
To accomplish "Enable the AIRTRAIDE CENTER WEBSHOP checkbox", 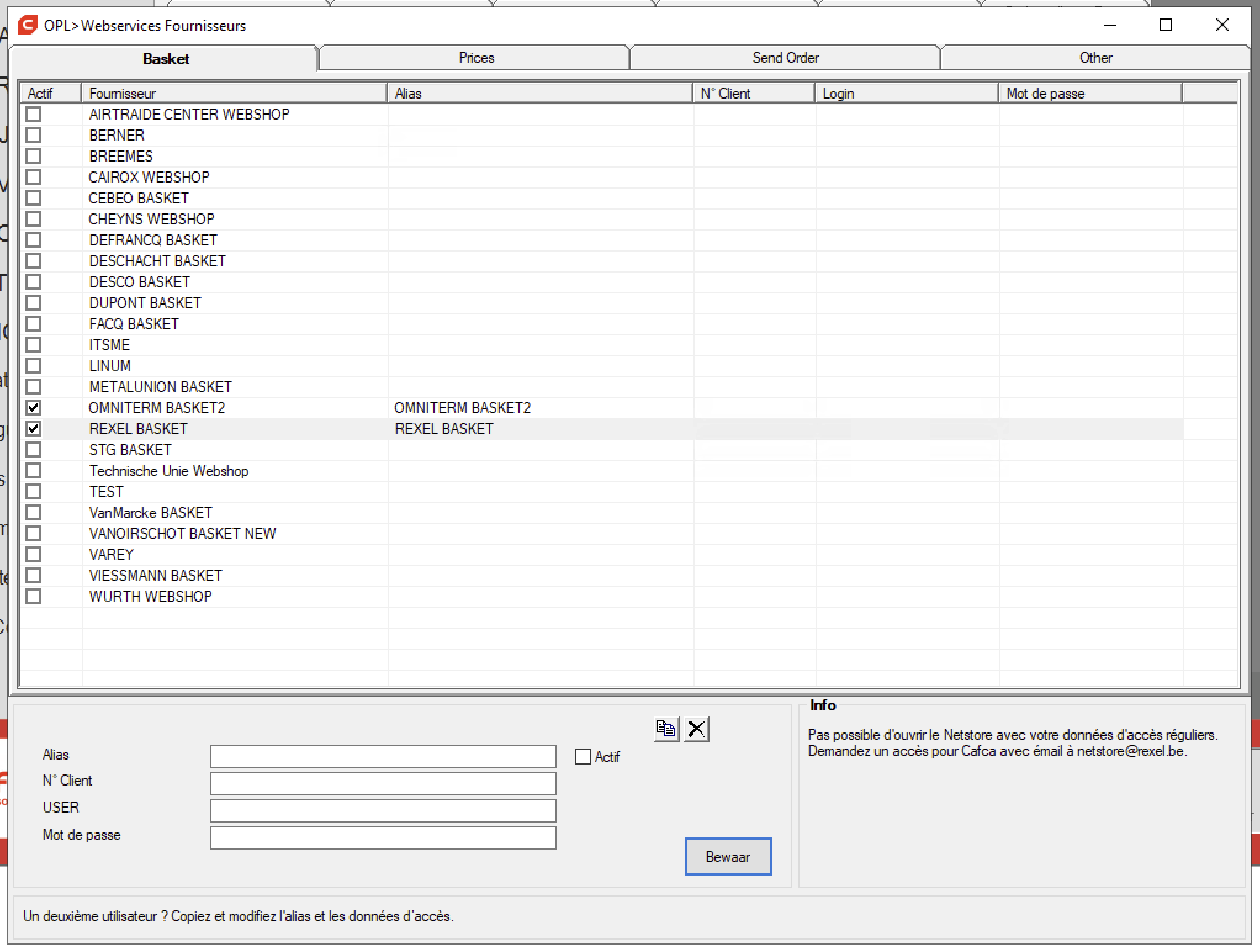I will (x=33, y=114).
